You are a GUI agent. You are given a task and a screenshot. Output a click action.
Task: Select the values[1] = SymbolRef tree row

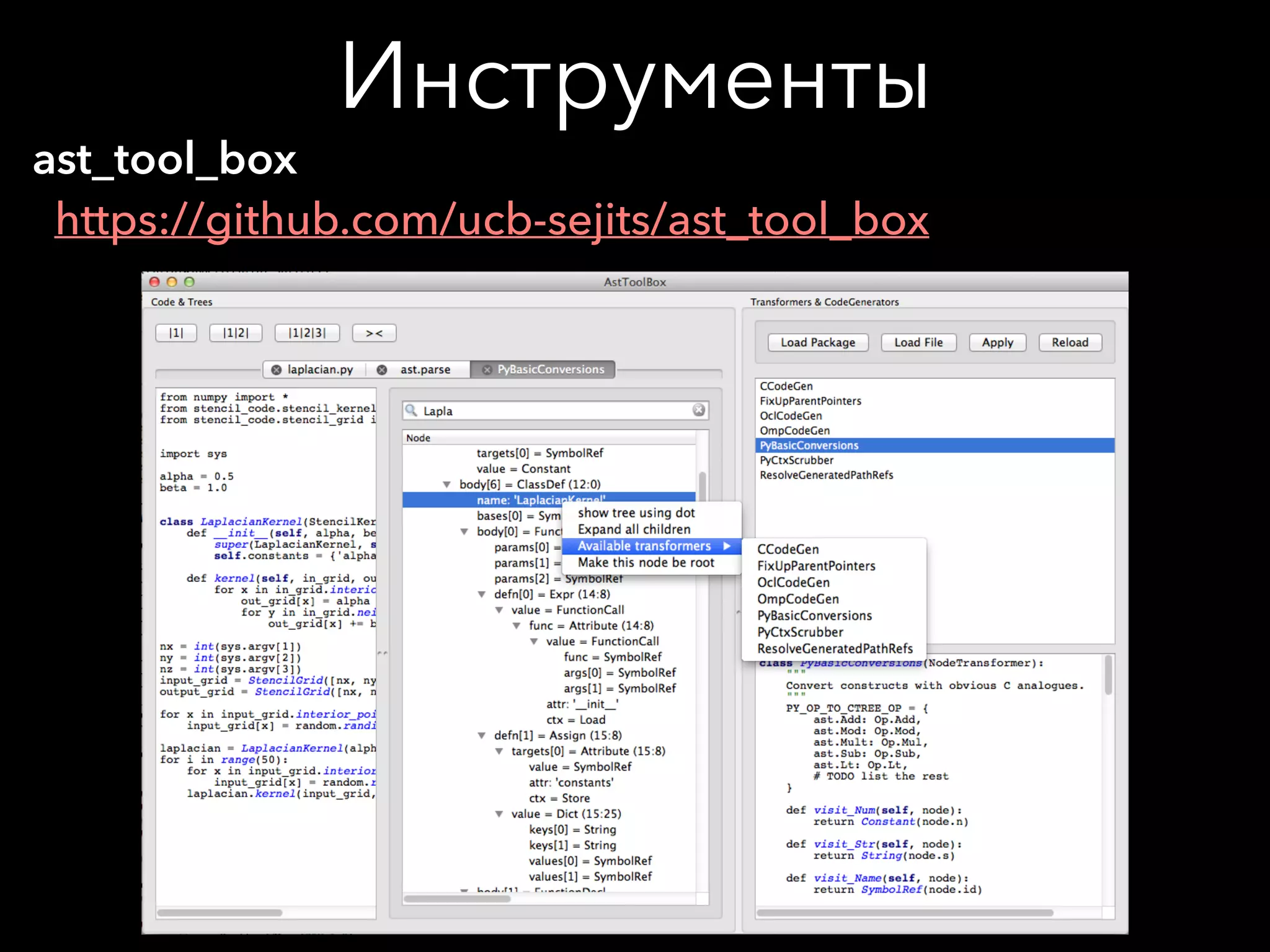[x=549, y=876]
